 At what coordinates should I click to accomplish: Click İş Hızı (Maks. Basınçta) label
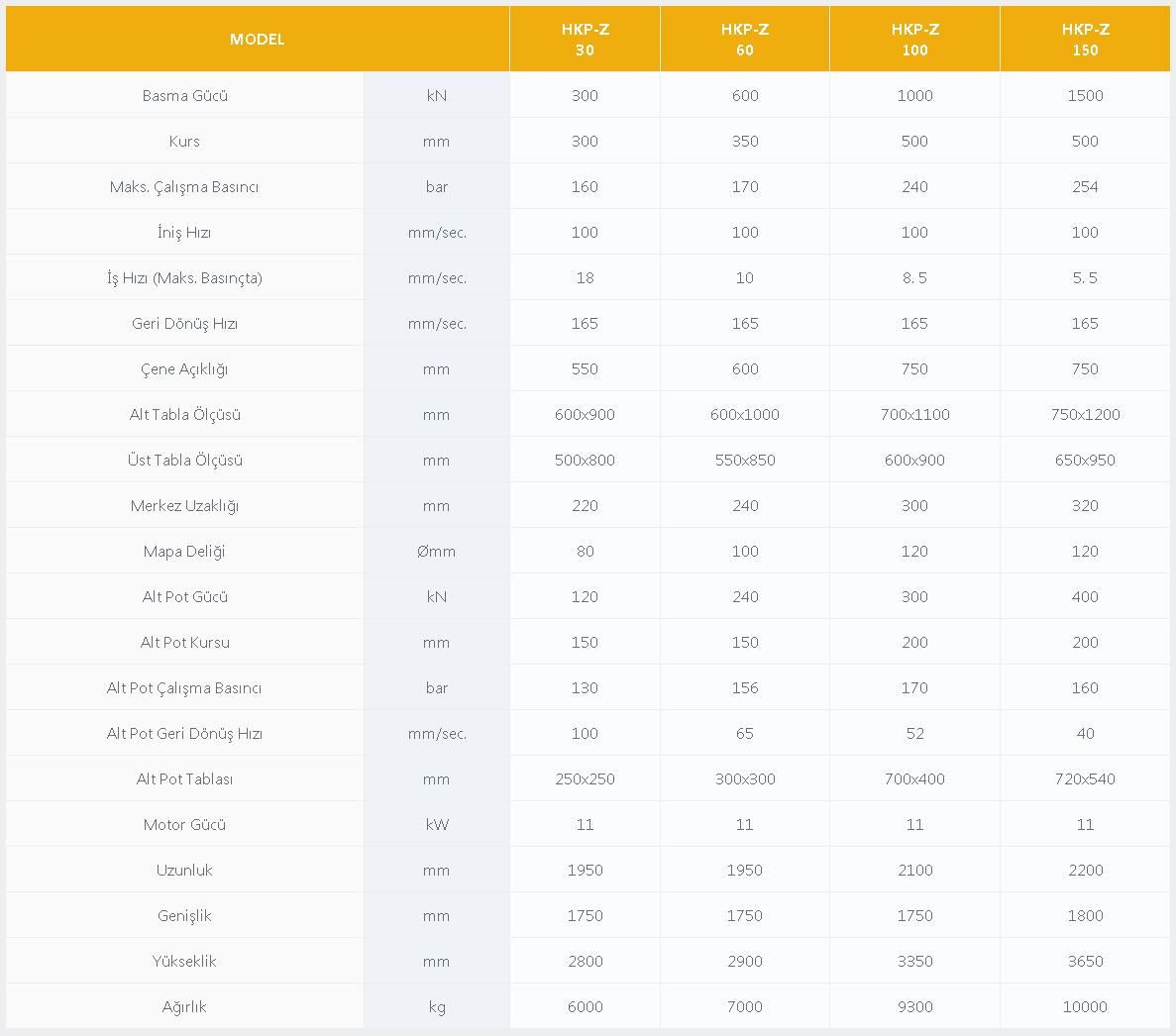(184, 278)
